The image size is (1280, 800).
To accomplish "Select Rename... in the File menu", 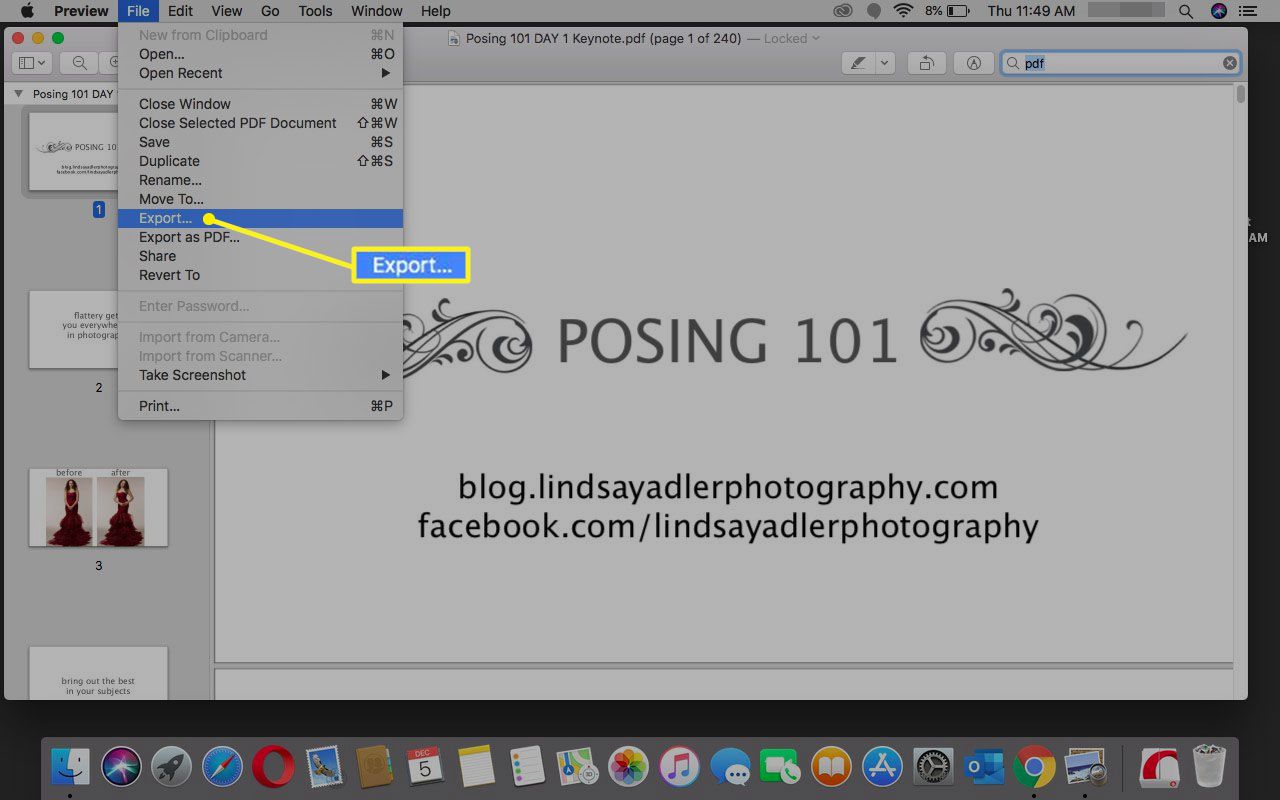I will (x=260, y=180).
